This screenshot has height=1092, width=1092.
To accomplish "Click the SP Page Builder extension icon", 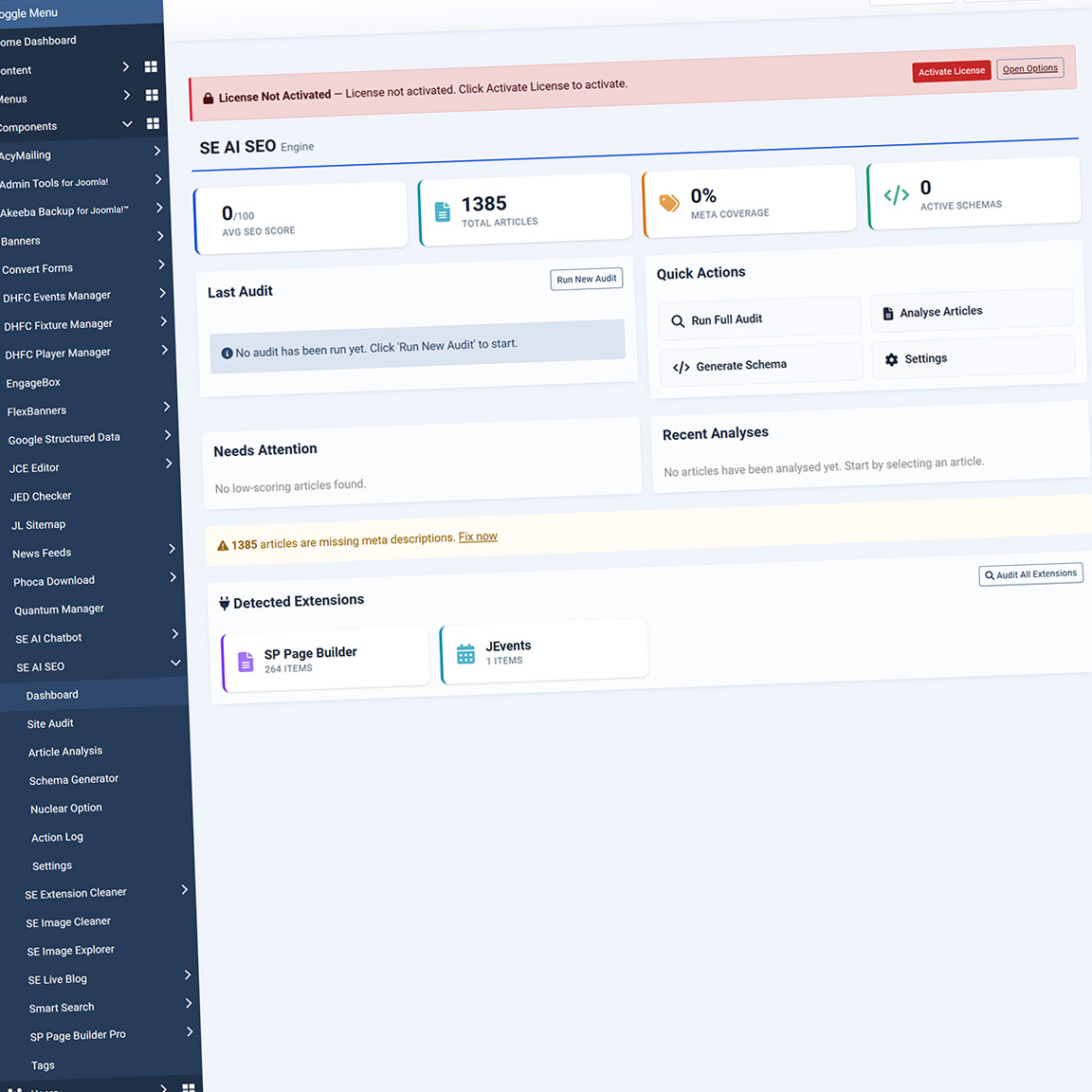I will [246, 662].
